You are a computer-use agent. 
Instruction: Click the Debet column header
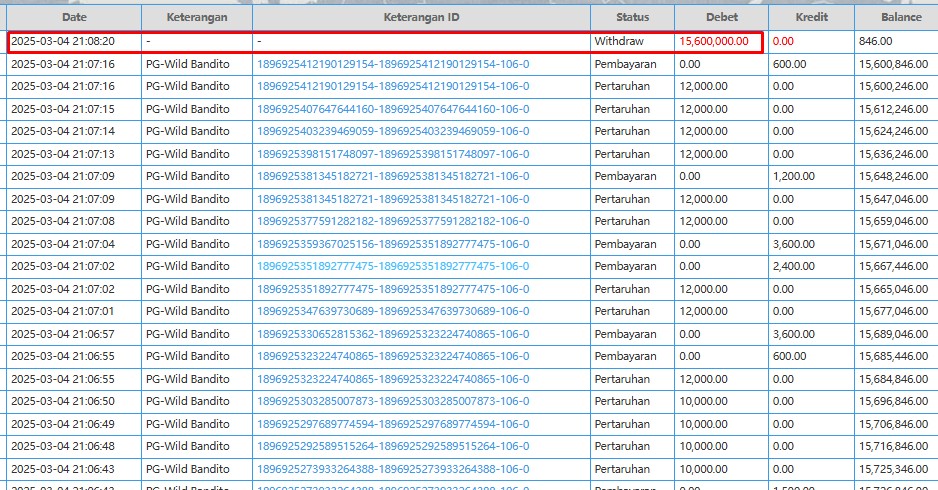(x=721, y=17)
